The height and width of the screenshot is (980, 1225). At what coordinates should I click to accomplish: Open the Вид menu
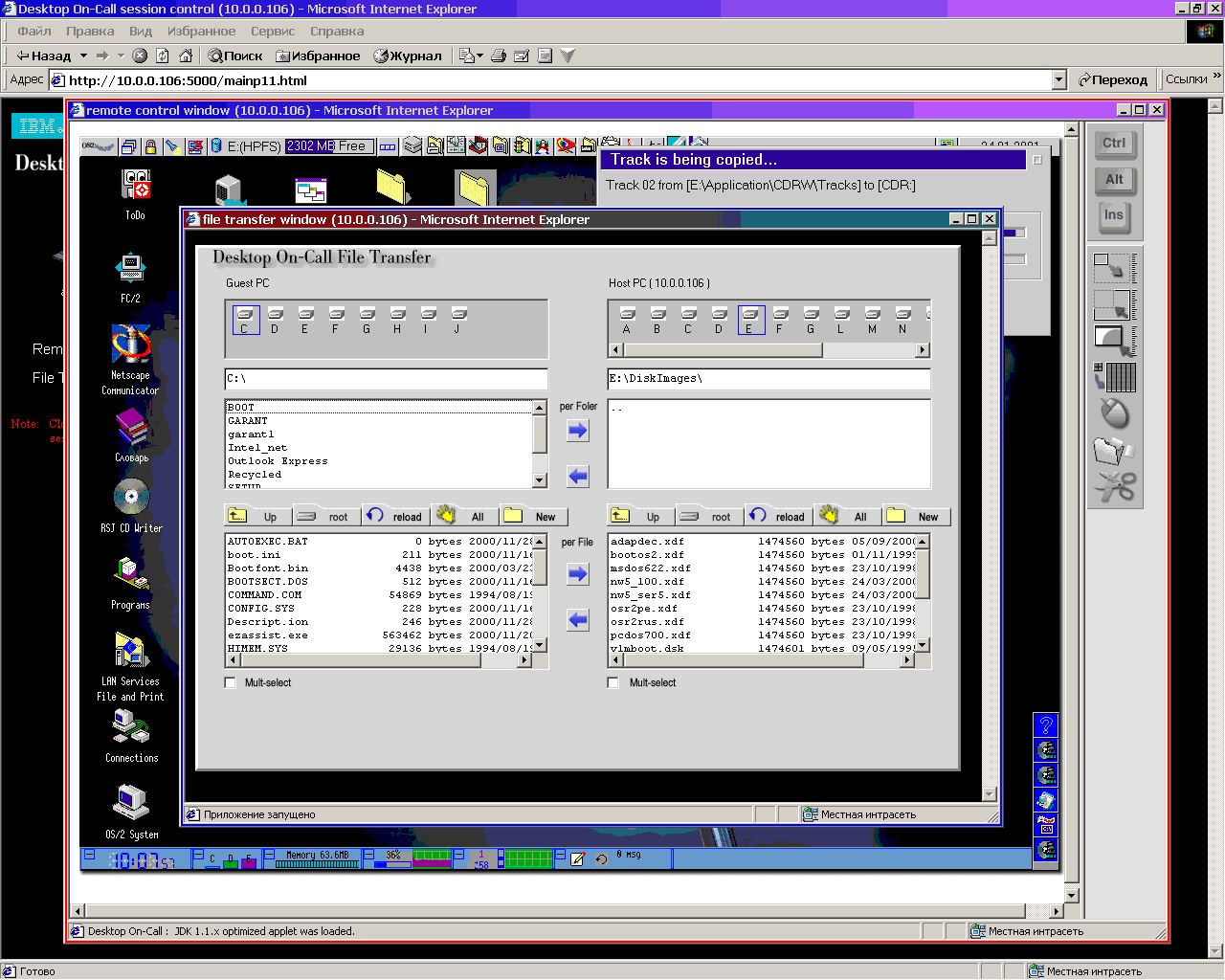point(141,31)
